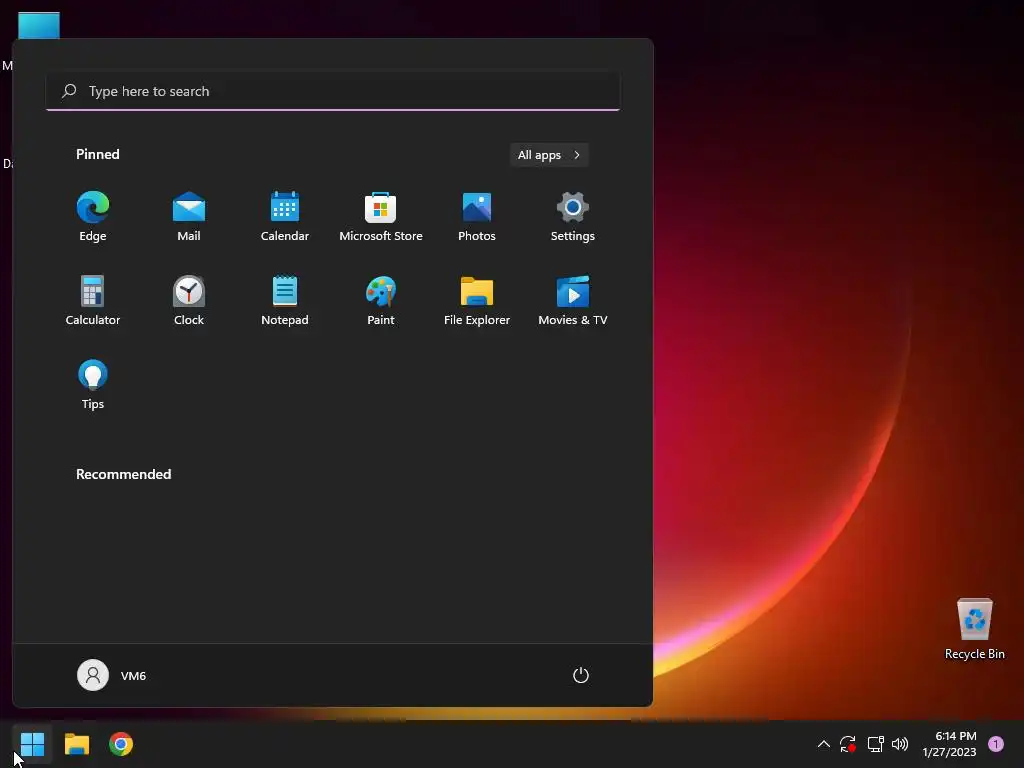1024x768 pixels.
Task: Open File Explorer from the taskbar
Action: (76, 744)
